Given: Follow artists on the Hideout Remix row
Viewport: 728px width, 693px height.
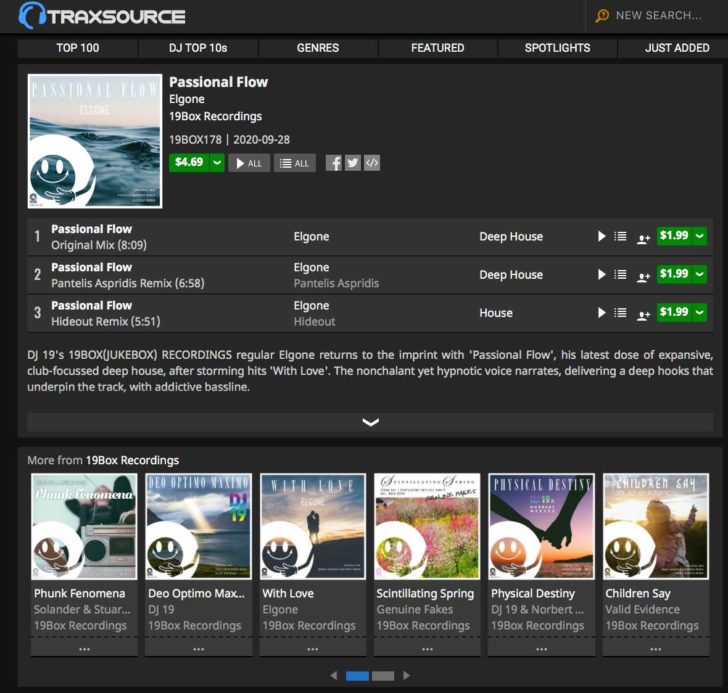Looking at the screenshot, I should pos(643,315).
